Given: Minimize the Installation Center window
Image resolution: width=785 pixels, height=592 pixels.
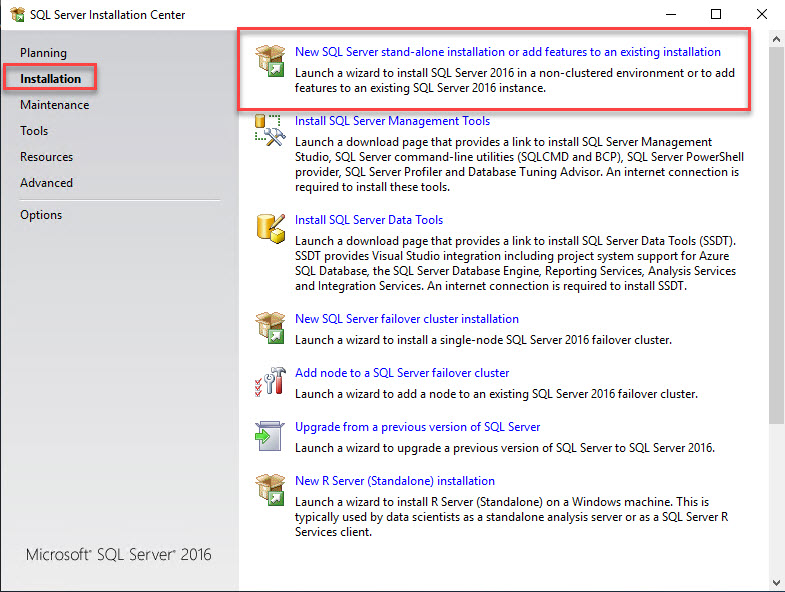Looking at the screenshot, I should coord(671,15).
